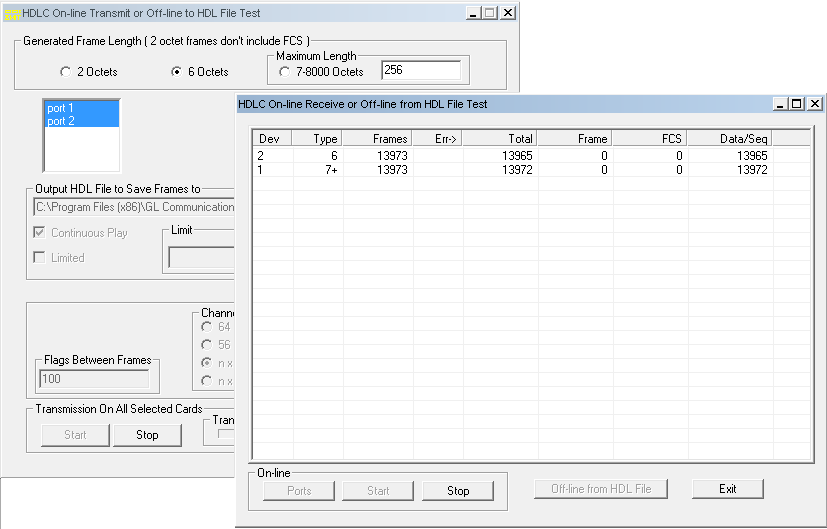Click the Total column header
The width and height of the screenshot is (827, 529).
(x=500, y=139)
